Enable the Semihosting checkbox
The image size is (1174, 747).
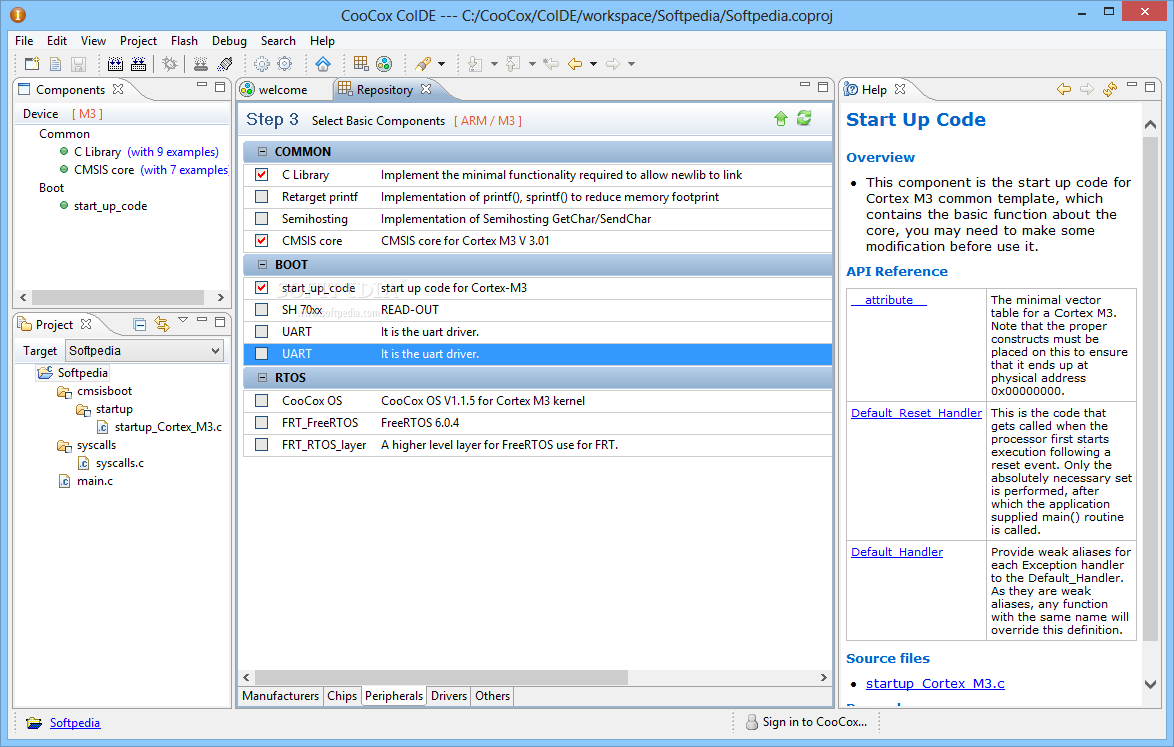pos(261,219)
